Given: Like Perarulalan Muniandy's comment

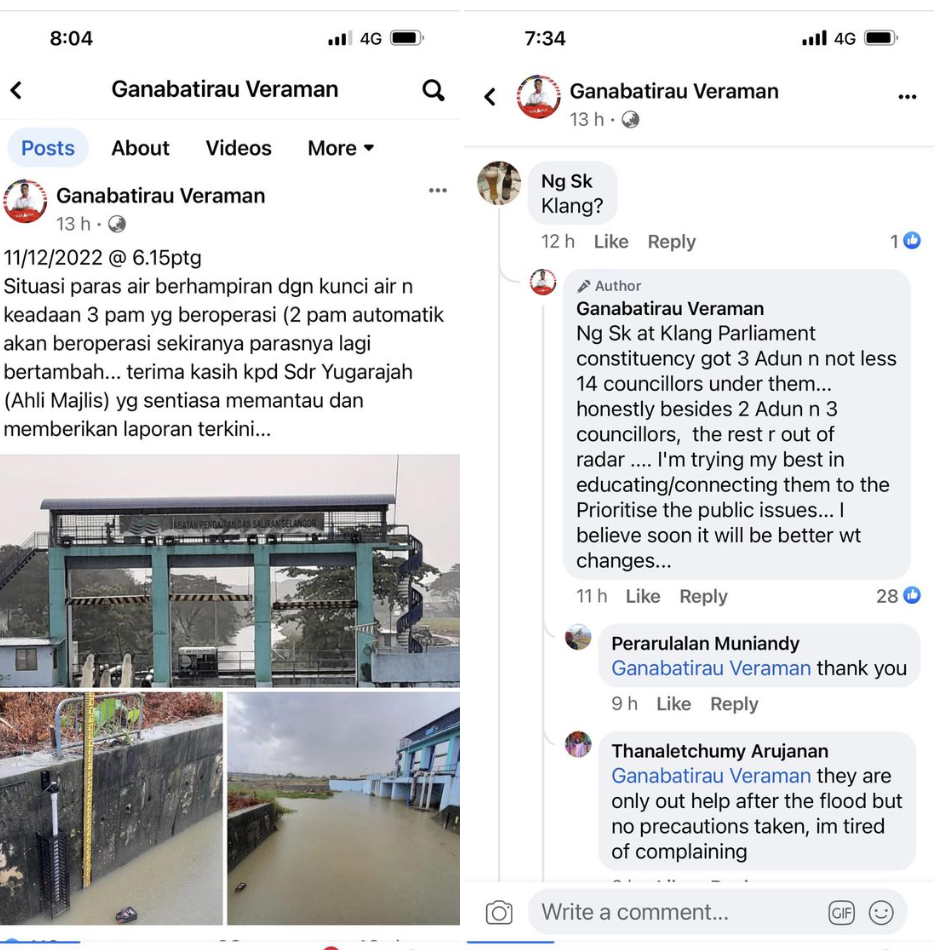Looking at the screenshot, I should 674,704.
